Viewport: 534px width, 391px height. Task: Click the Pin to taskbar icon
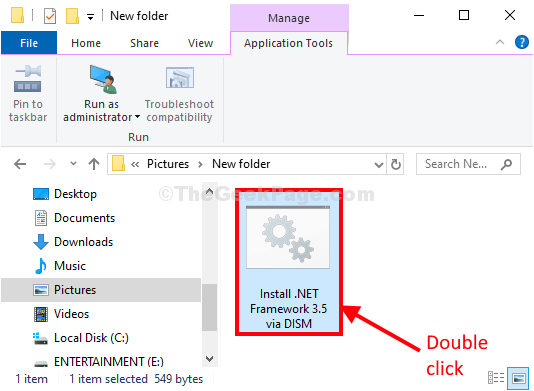pos(28,79)
